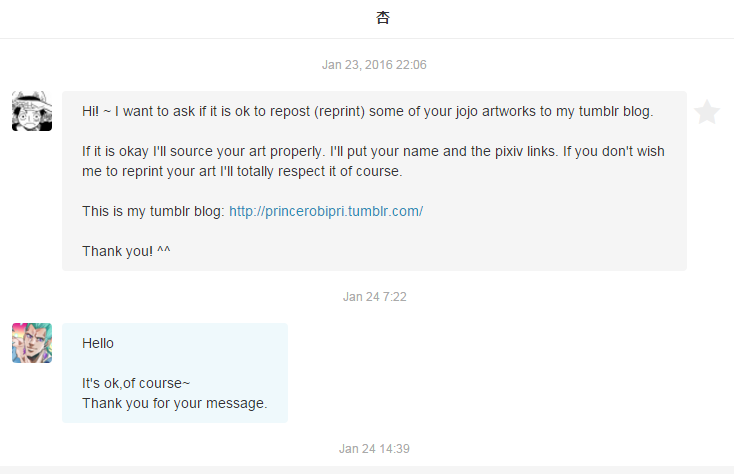
Task: Click the Jan 24 14:39 timestamp
Action: (374, 449)
